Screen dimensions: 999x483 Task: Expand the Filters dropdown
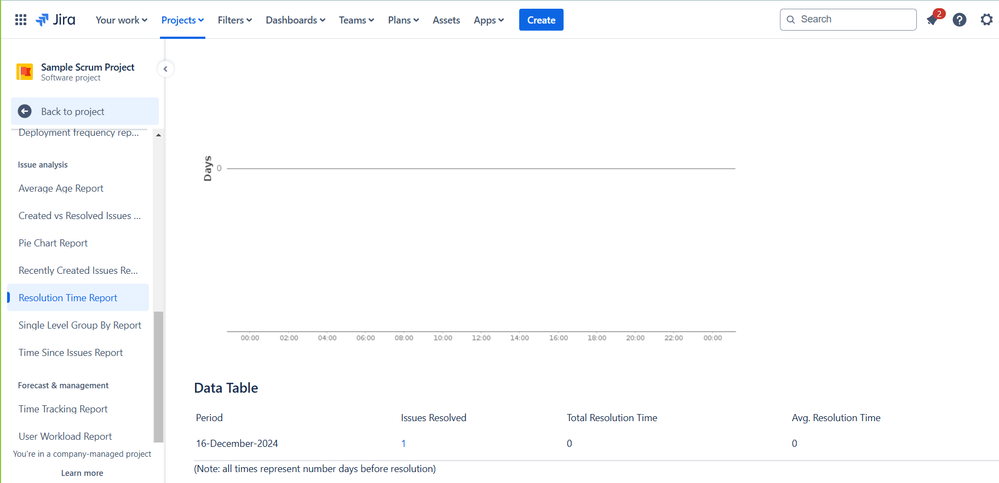click(x=235, y=20)
